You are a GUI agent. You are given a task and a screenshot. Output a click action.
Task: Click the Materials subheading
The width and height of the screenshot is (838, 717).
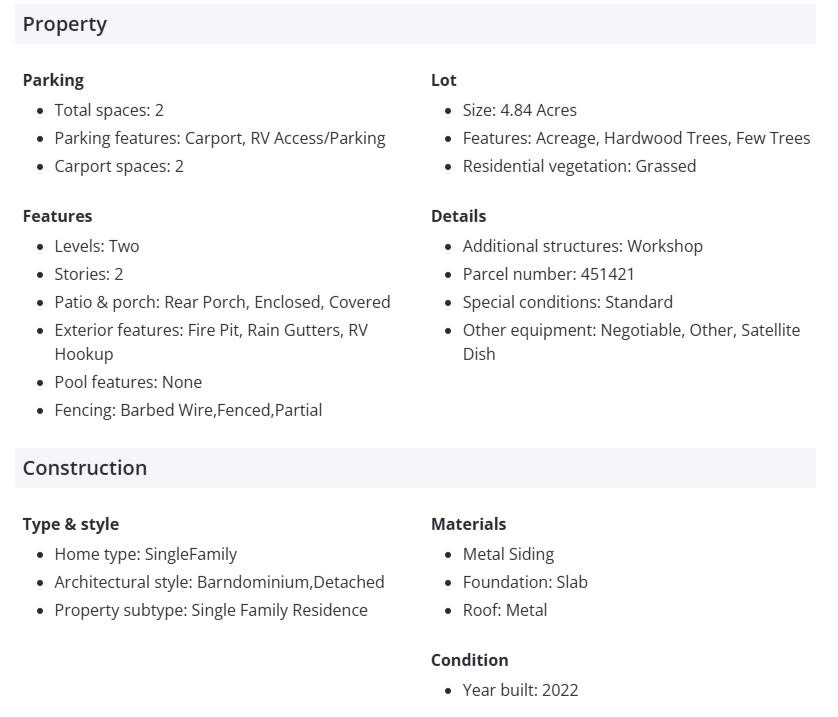468,524
